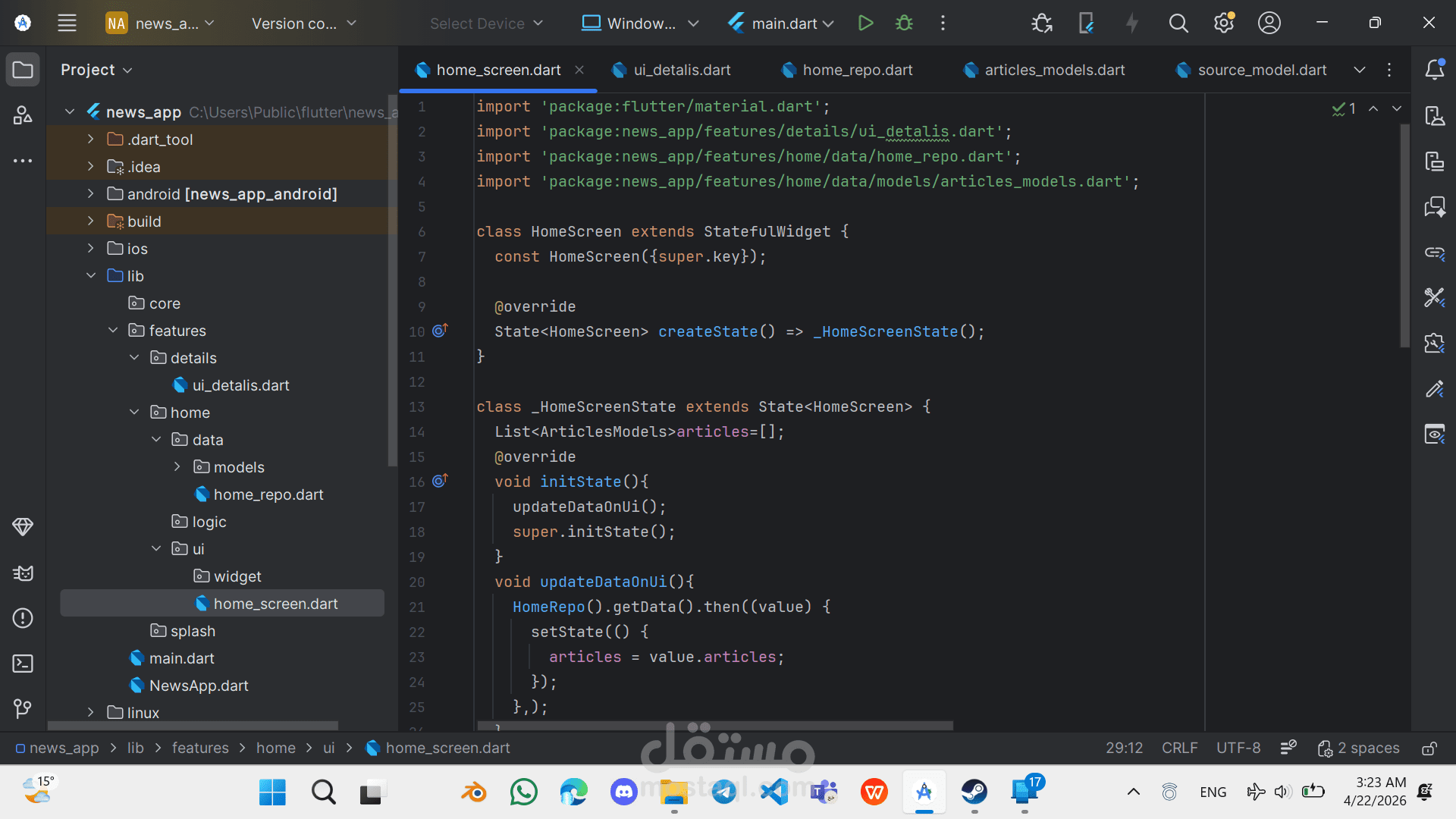This screenshot has height=819, width=1456.
Task: Click the CRLF line separator indicator
Action: pos(1179,748)
